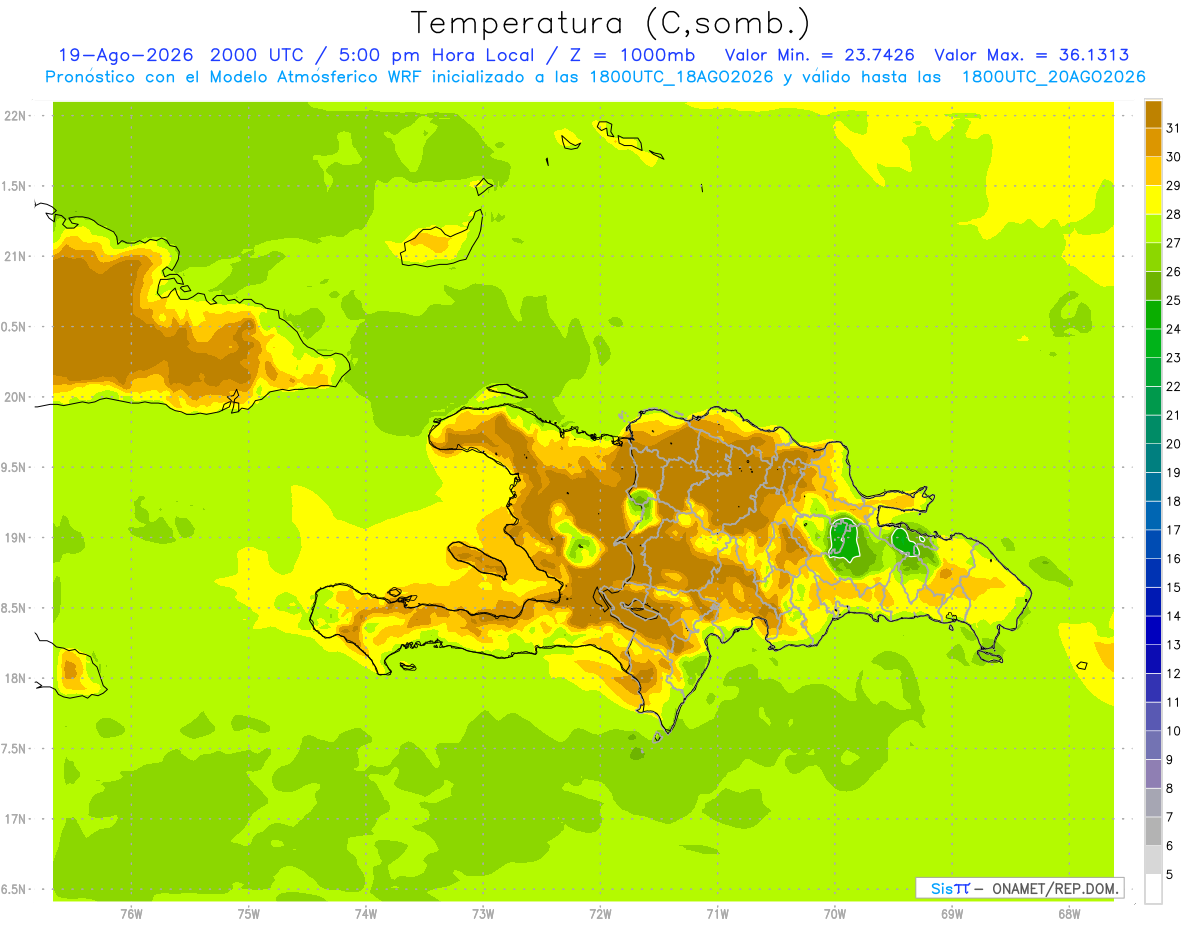Click the legend value "30"
Screen dimensions: 1200x927
tap(1174, 157)
